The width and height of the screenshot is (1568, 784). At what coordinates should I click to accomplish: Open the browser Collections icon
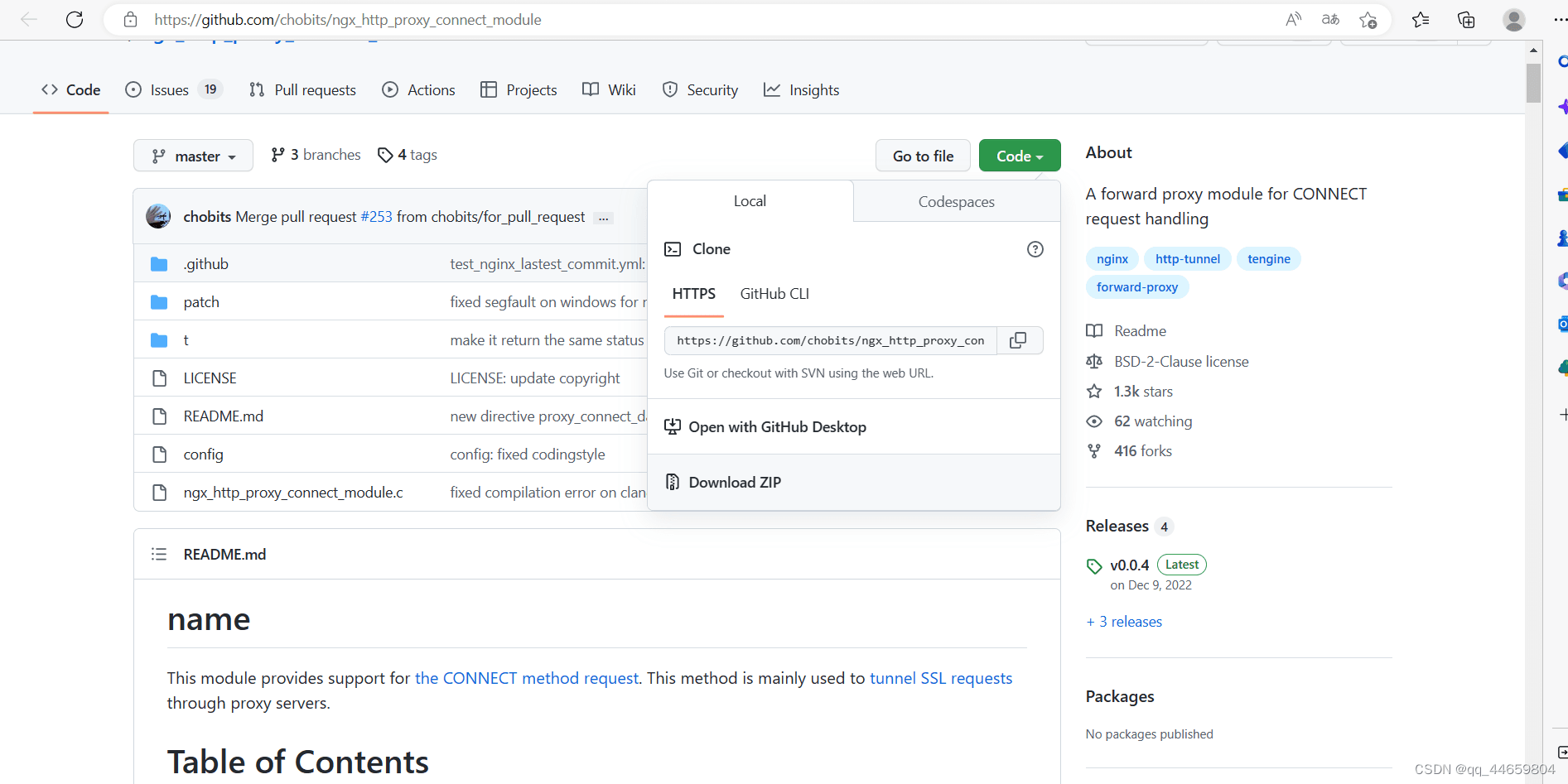1466,20
